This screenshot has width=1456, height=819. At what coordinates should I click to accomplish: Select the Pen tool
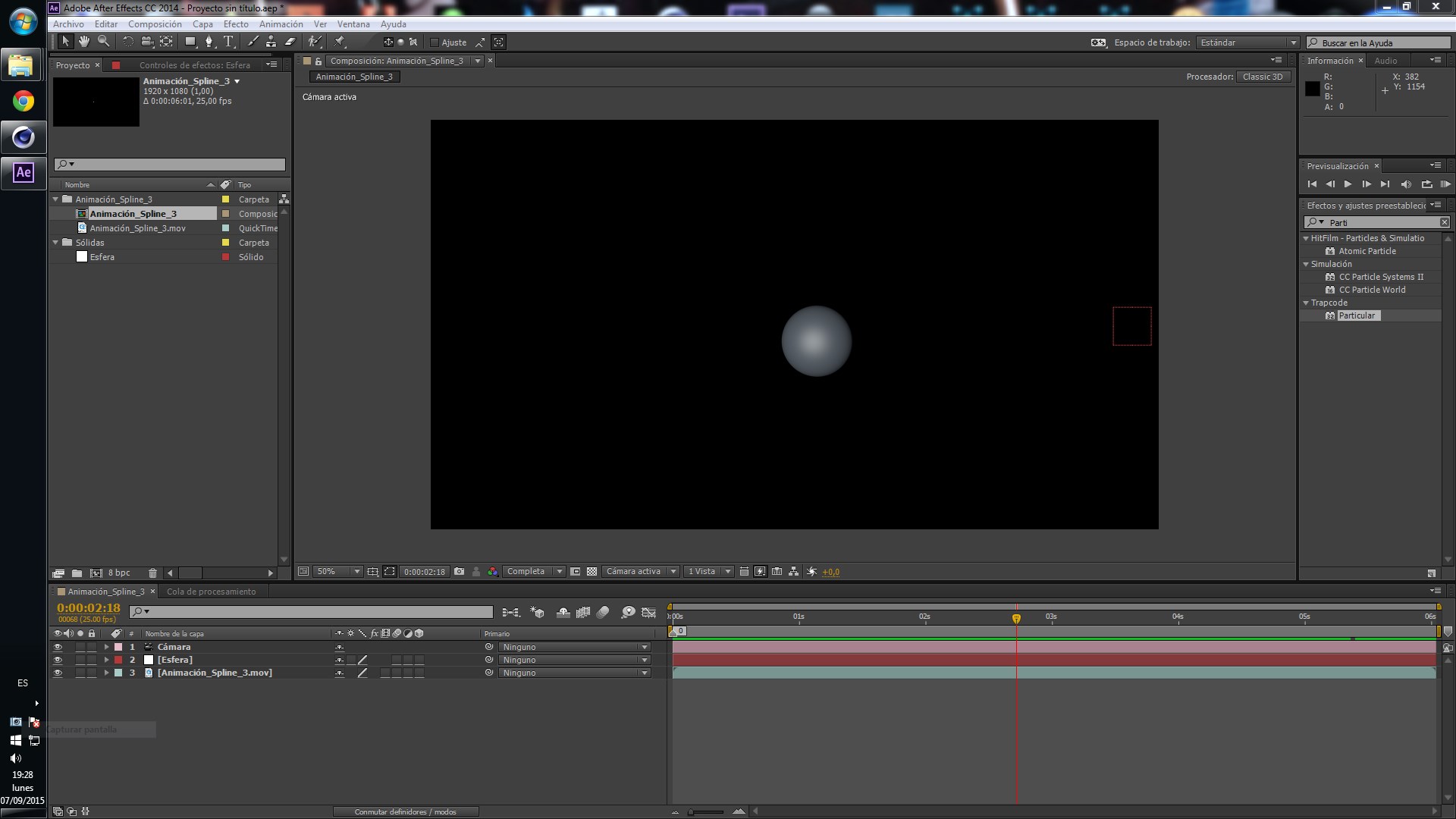click(209, 42)
